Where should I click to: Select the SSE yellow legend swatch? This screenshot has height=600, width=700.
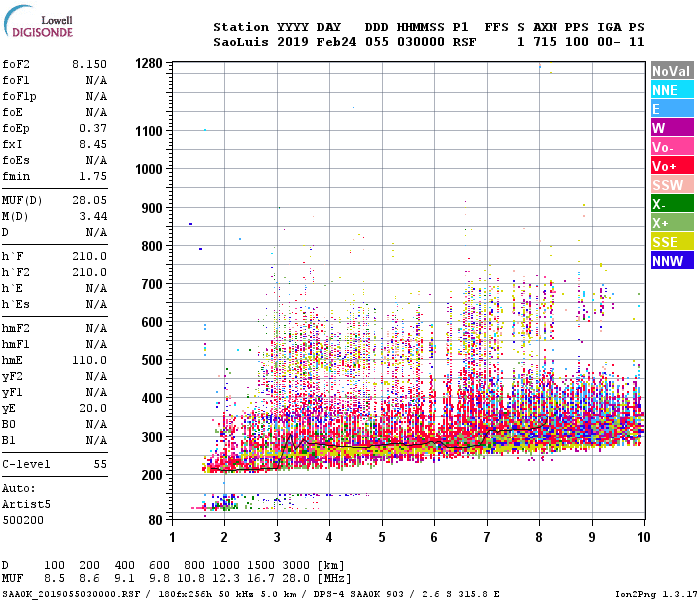[672, 242]
